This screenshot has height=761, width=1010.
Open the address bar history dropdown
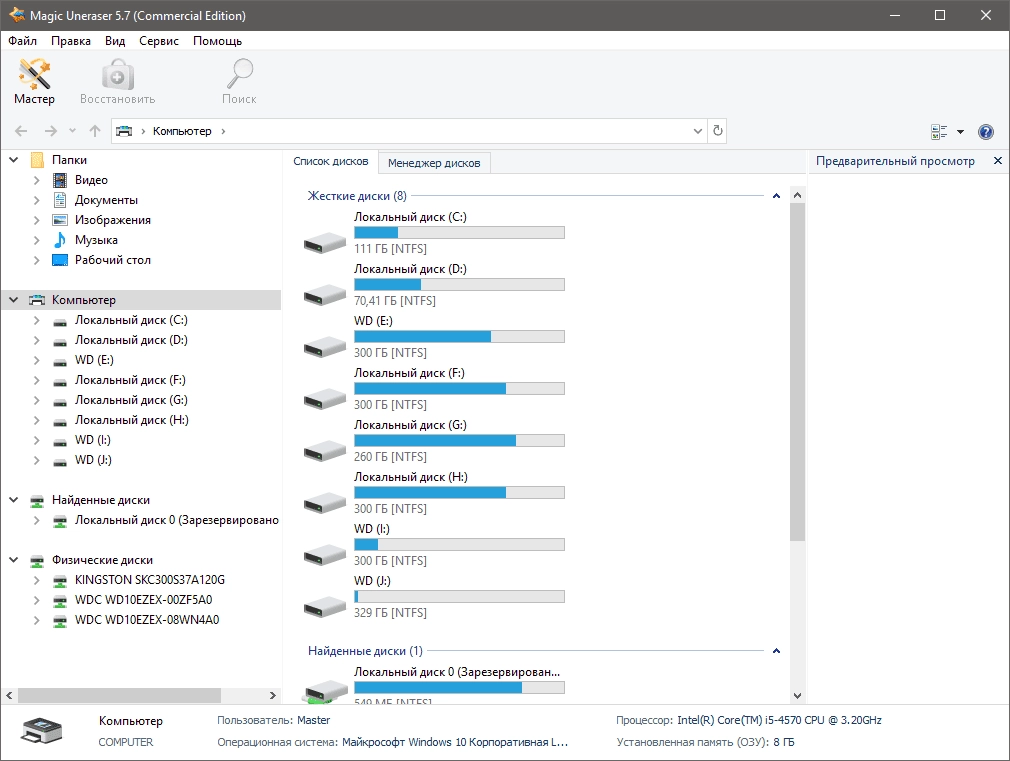698,131
